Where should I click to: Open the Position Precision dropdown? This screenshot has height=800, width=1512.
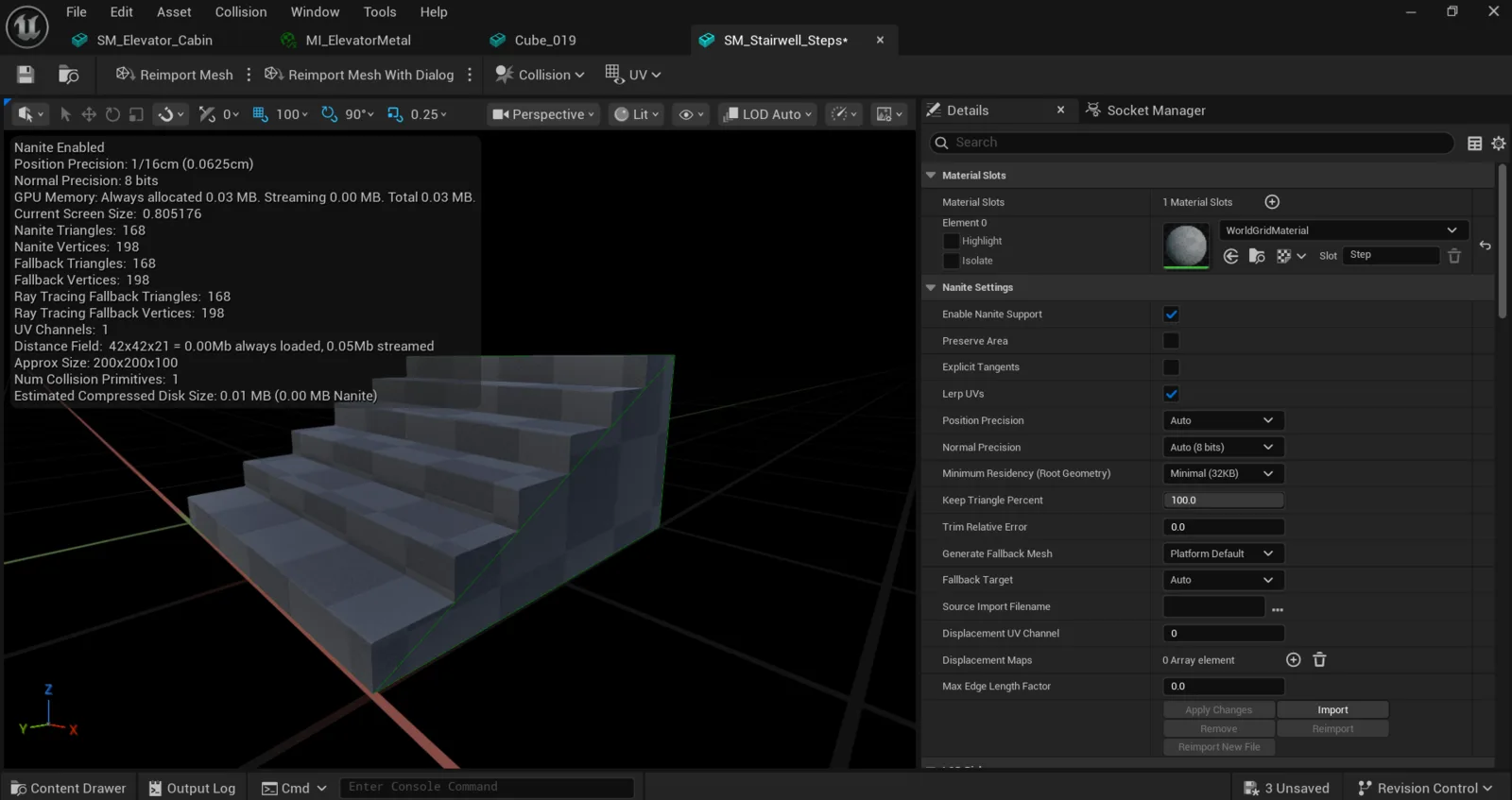[1223, 420]
